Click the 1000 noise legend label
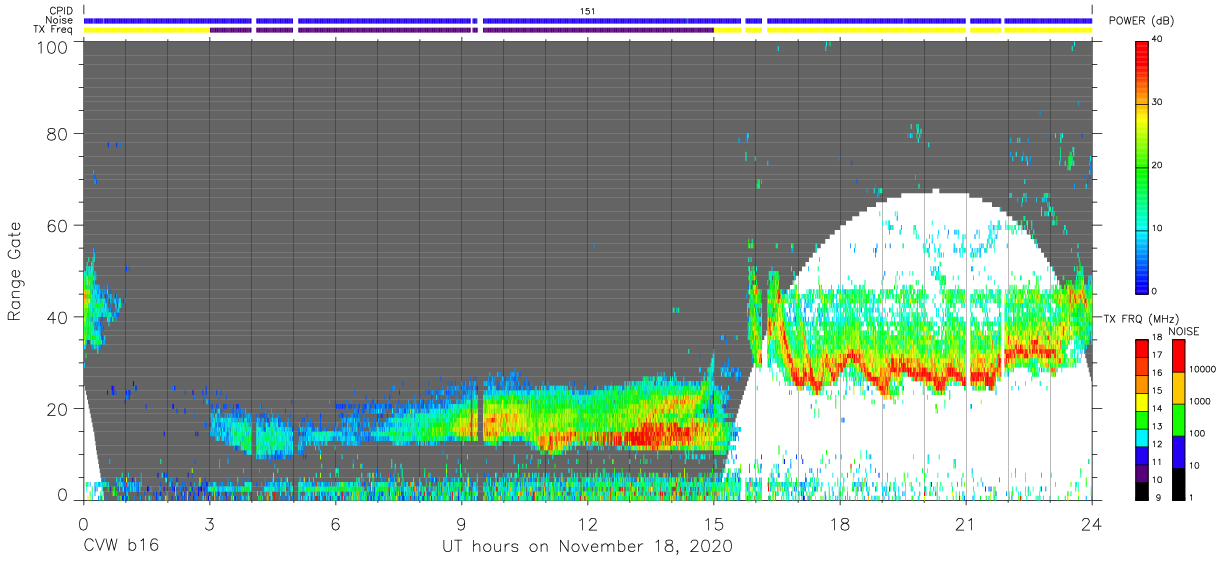The height and width of the screenshot is (567, 1228). click(x=1198, y=401)
